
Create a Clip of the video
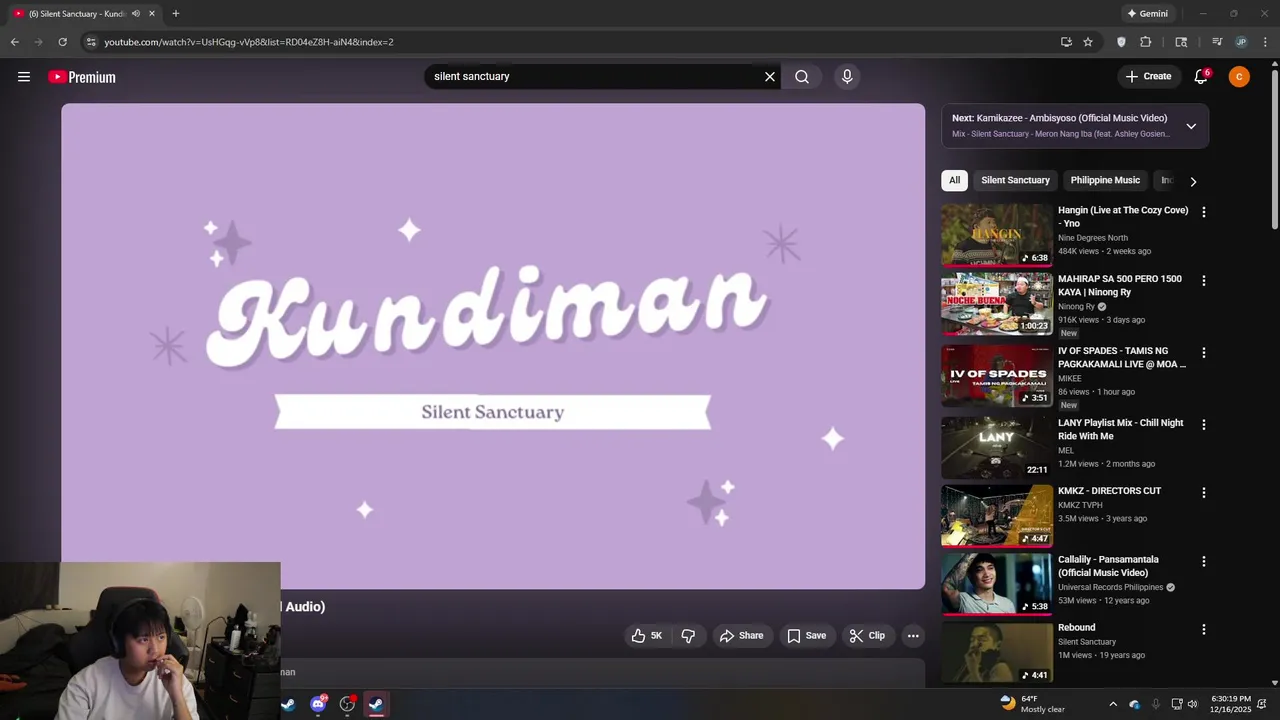[x=867, y=636]
